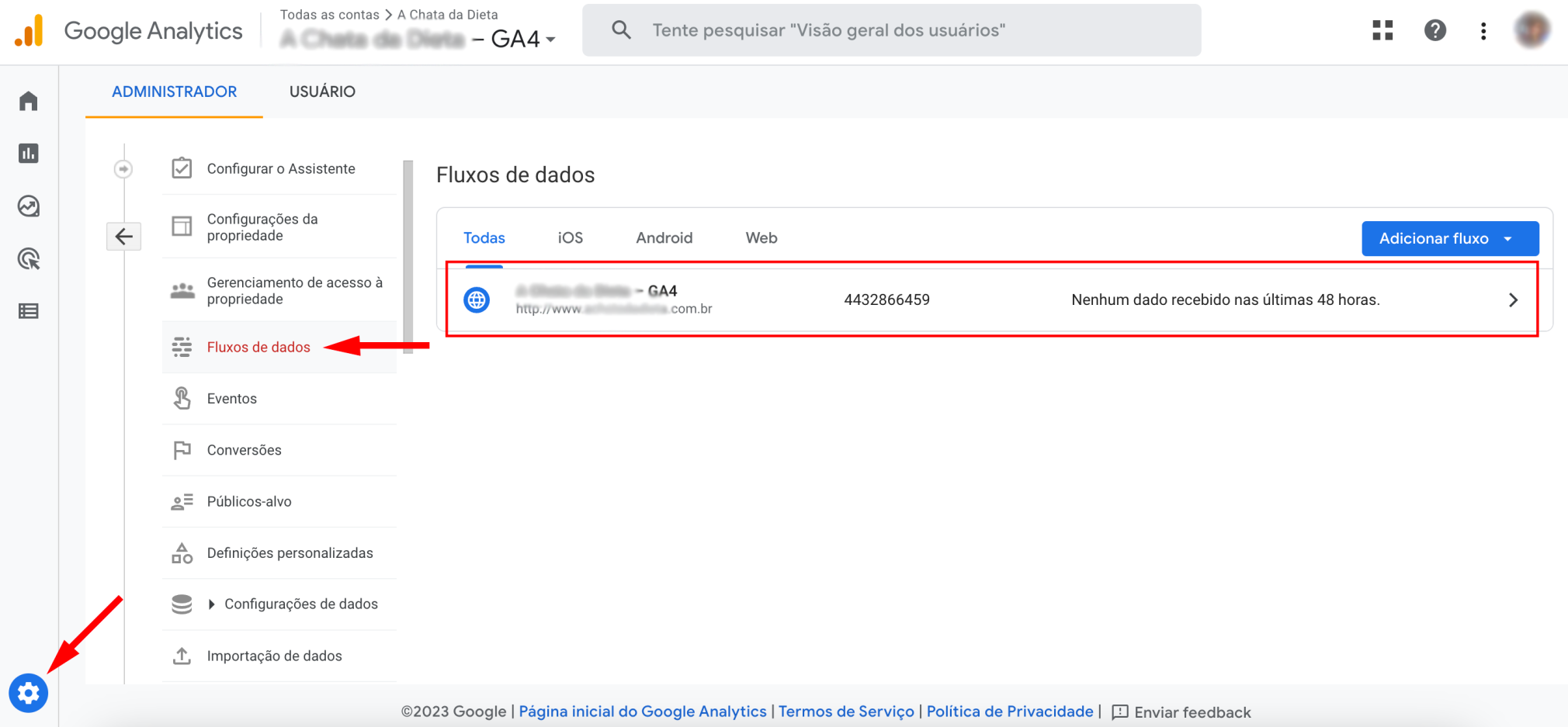Open the Google apps grid icon
Viewport: 1568px width, 727px height.
point(1382,30)
